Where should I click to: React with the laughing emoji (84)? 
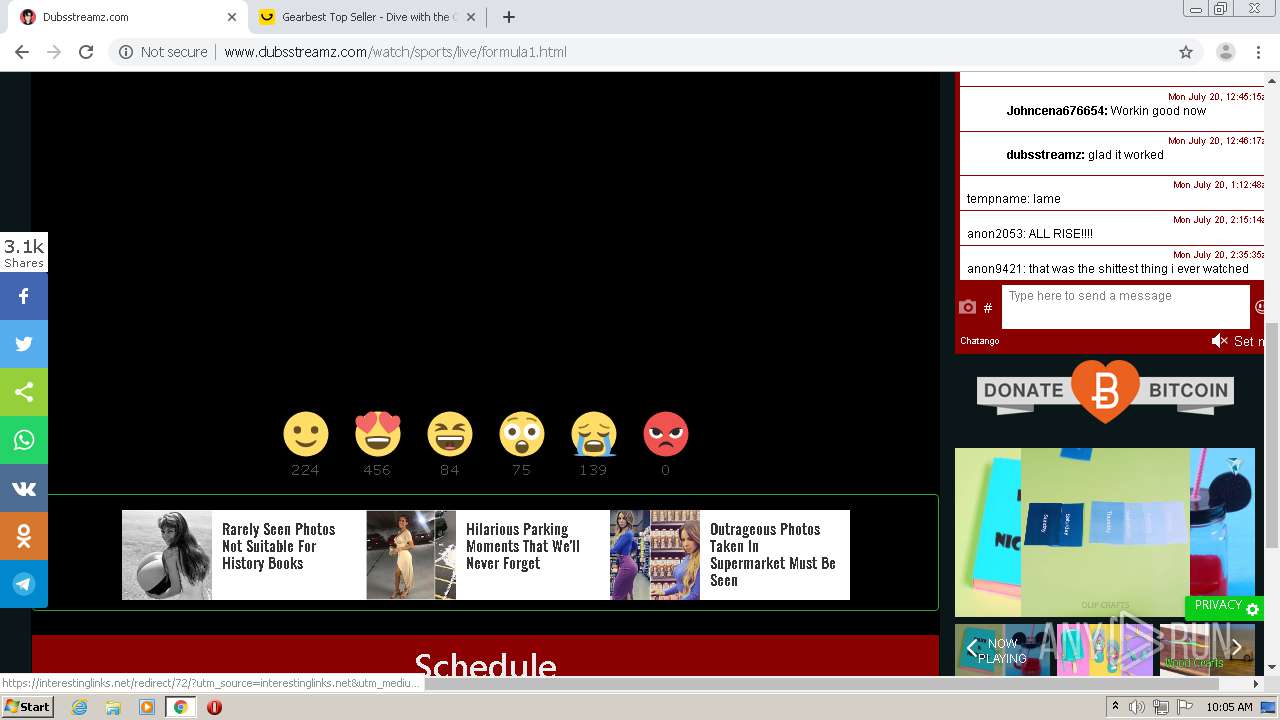coord(449,435)
